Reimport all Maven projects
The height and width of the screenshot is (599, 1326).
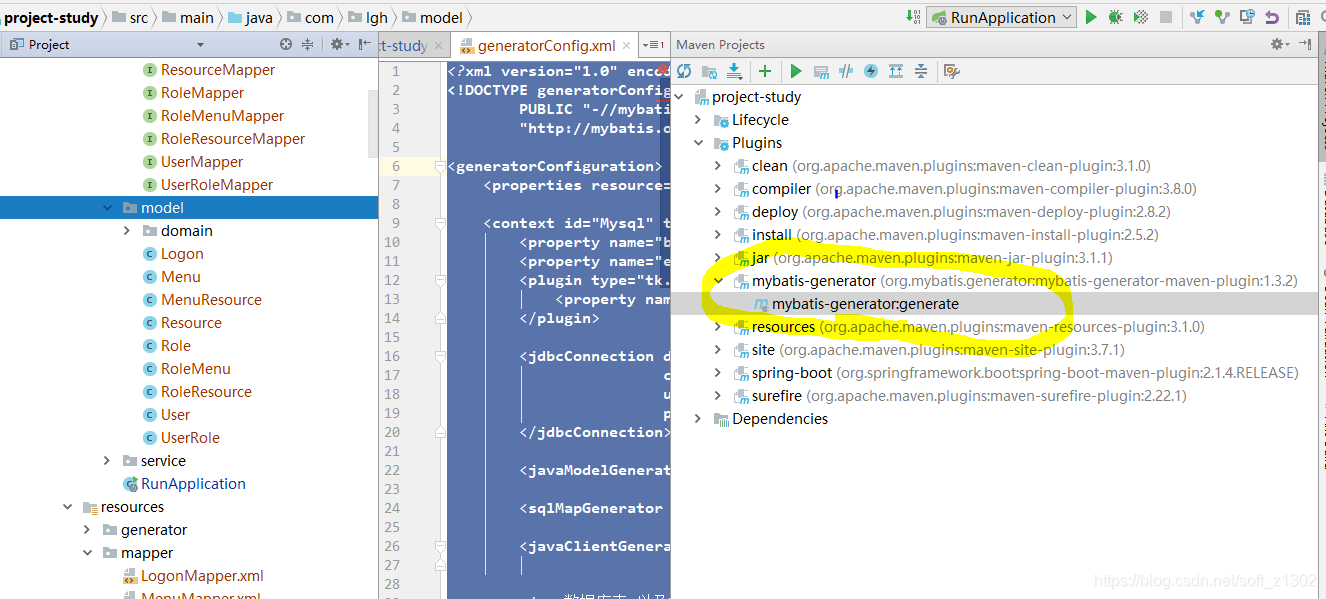click(684, 70)
